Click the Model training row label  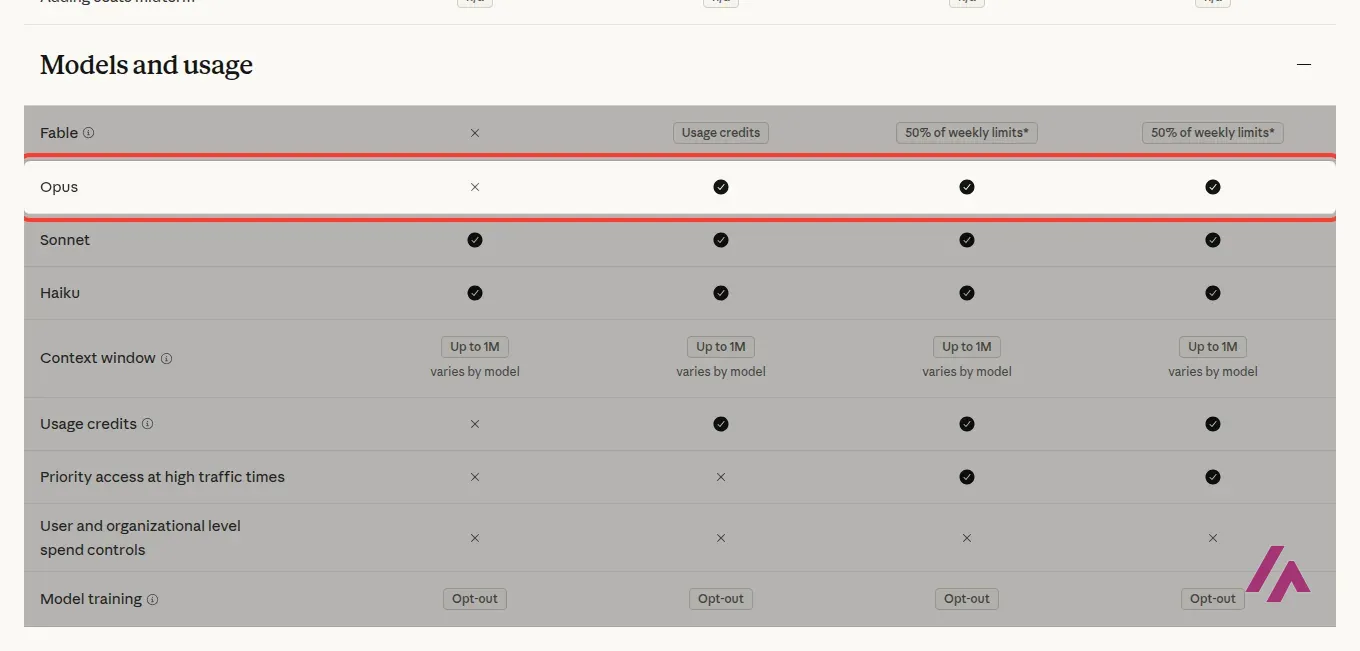tap(91, 599)
